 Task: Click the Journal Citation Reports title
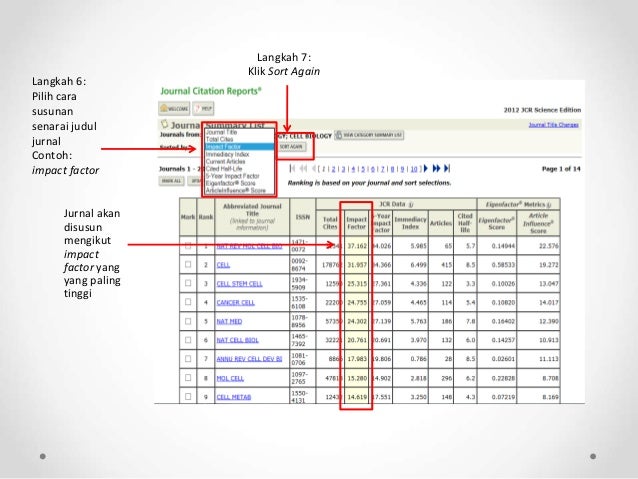[x=211, y=91]
